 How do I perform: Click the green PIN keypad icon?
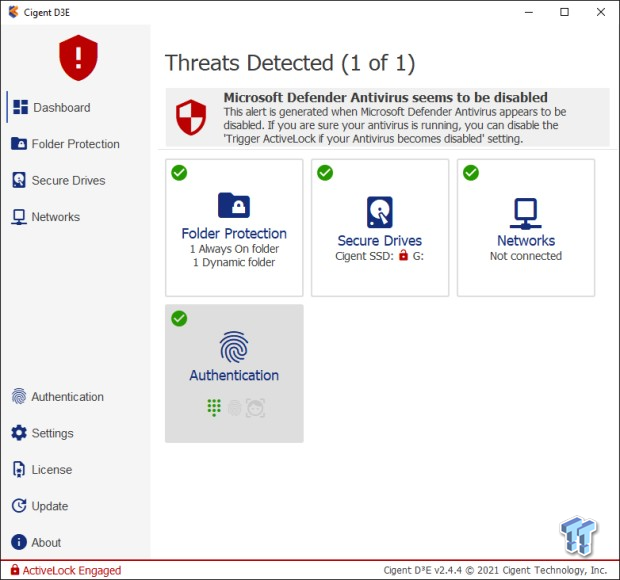coord(214,408)
